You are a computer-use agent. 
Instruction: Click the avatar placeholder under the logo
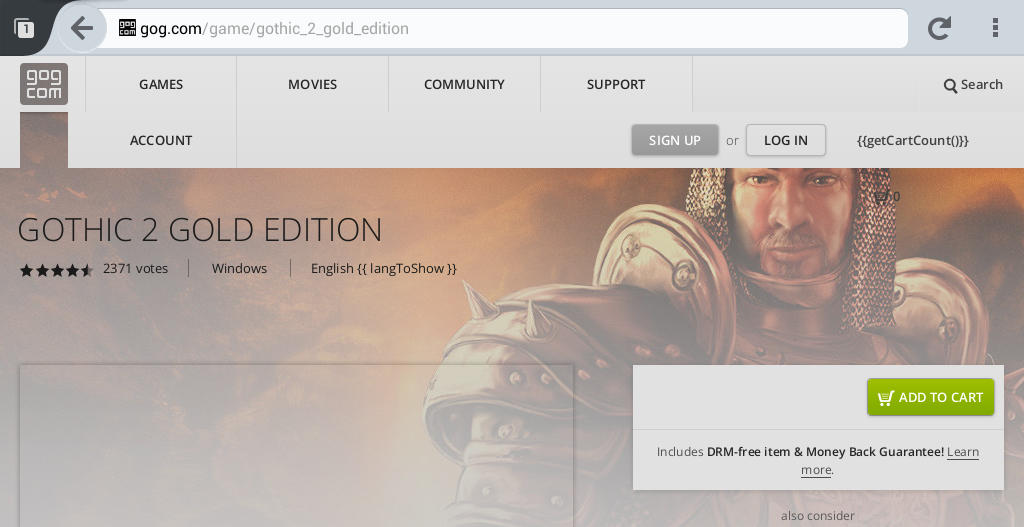(x=44, y=140)
